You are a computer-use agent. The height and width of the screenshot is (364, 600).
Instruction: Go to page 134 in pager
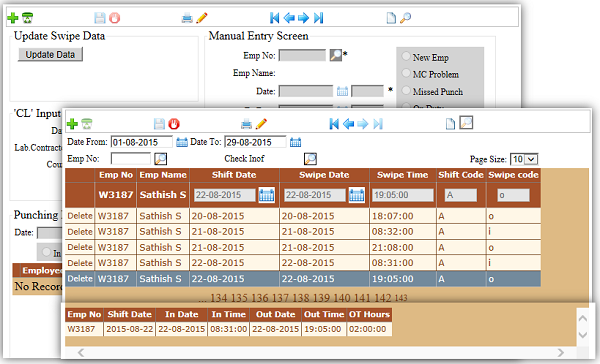(218, 298)
